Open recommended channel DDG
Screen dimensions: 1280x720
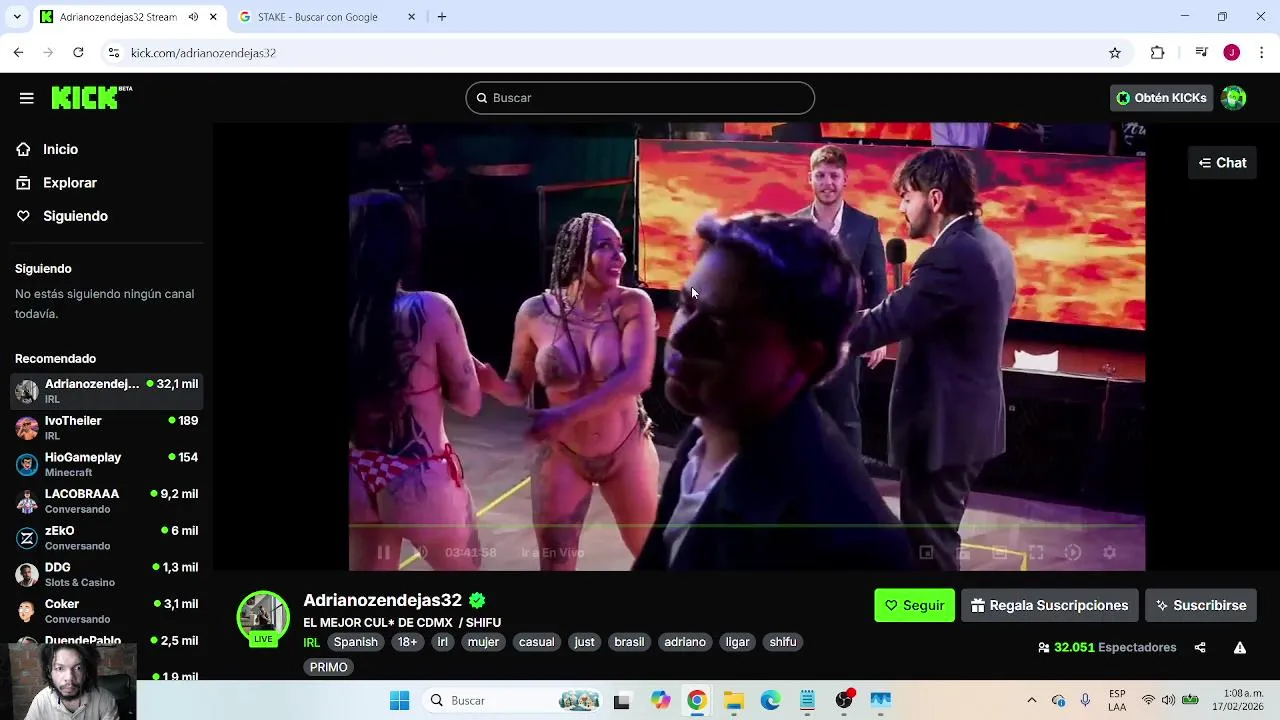(107, 574)
